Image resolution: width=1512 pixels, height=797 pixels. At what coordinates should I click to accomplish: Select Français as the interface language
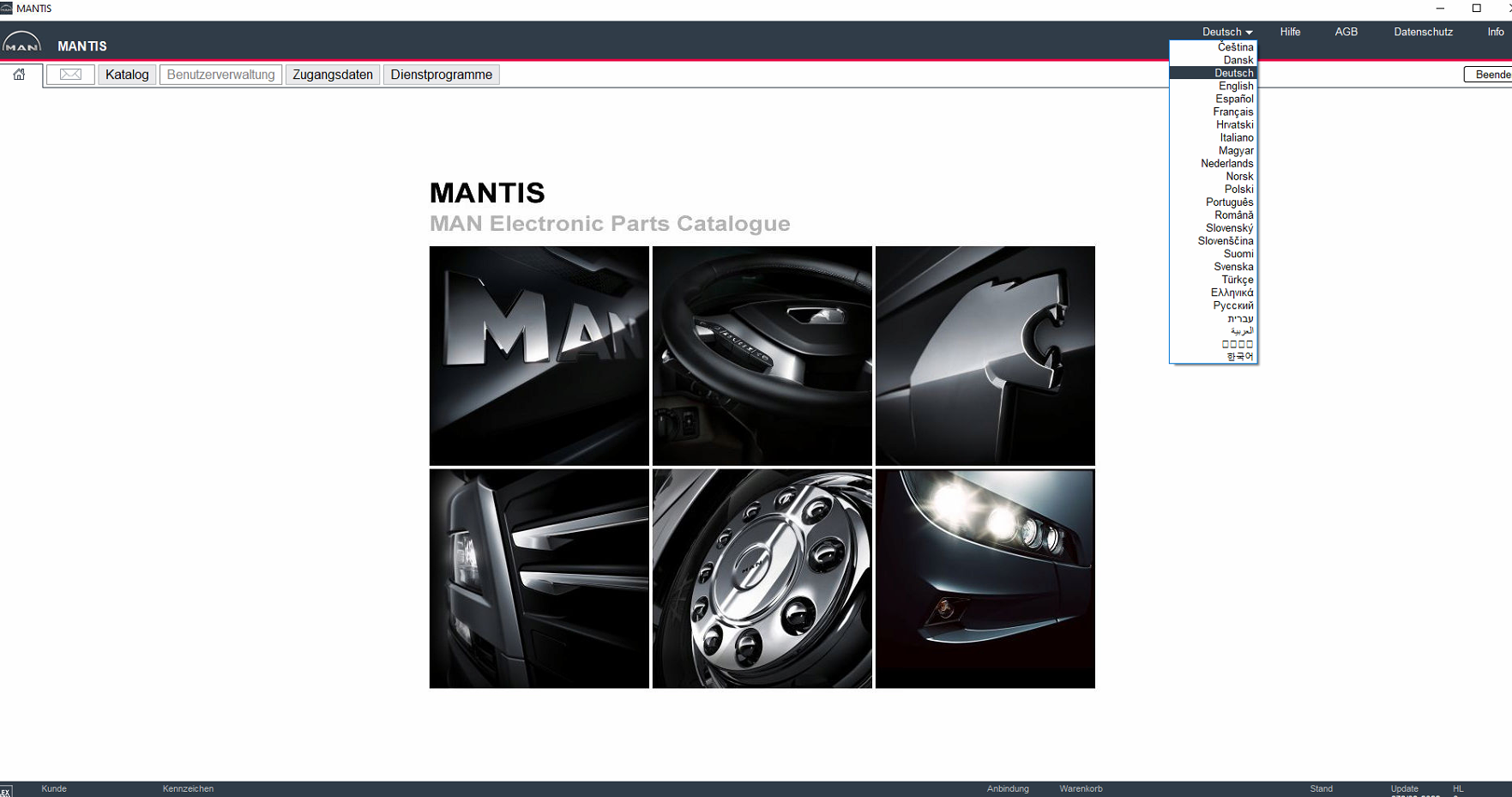tap(1232, 112)
